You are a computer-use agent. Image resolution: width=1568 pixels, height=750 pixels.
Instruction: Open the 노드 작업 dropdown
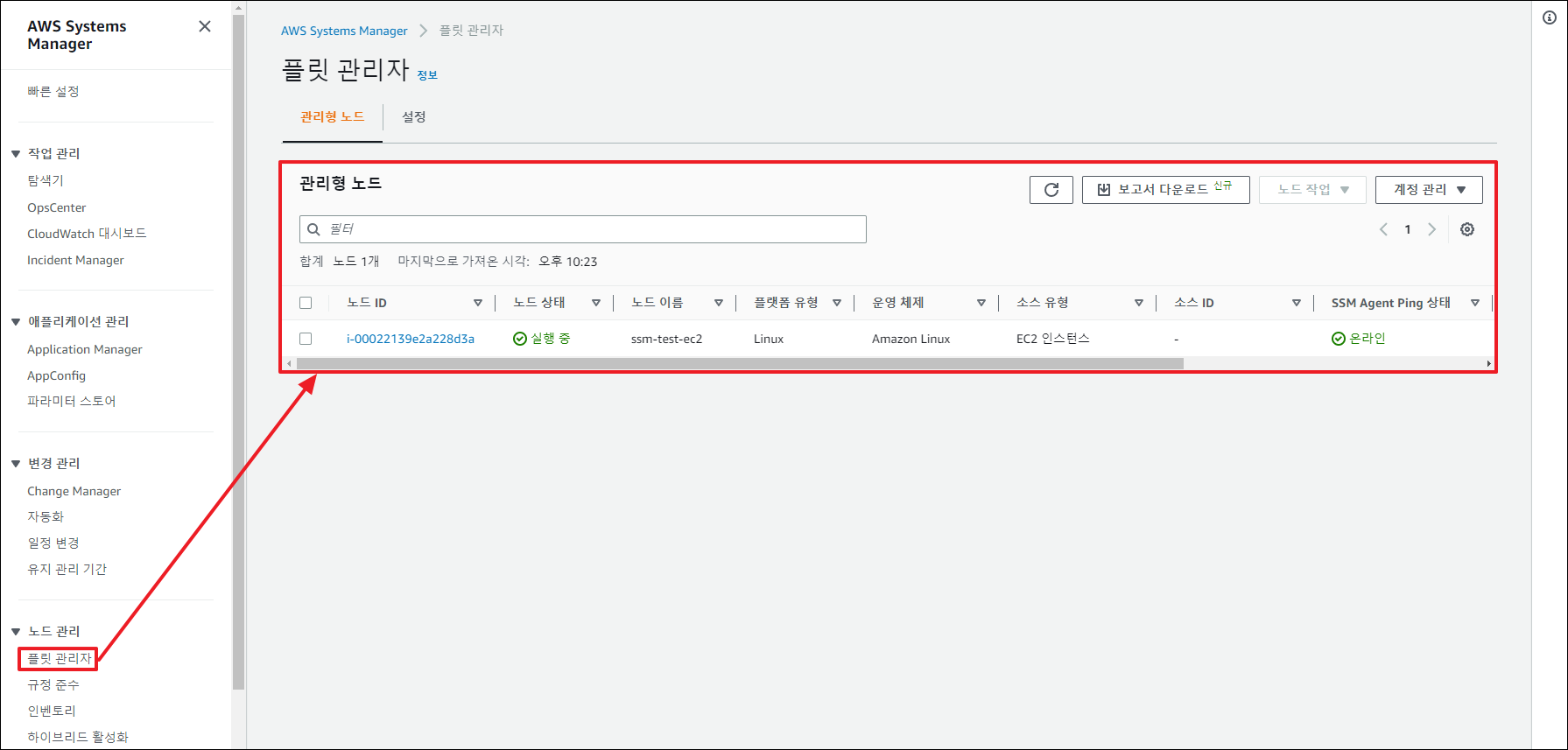point(1312,190)
